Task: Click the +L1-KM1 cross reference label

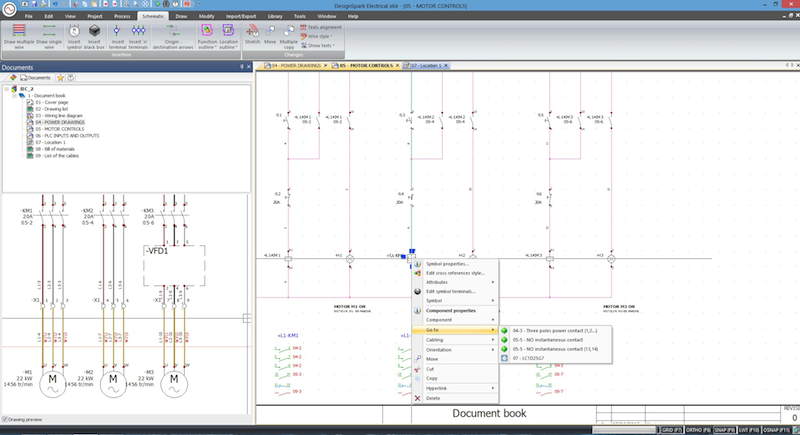Action: pyautogui.click(x=288, y=336)
